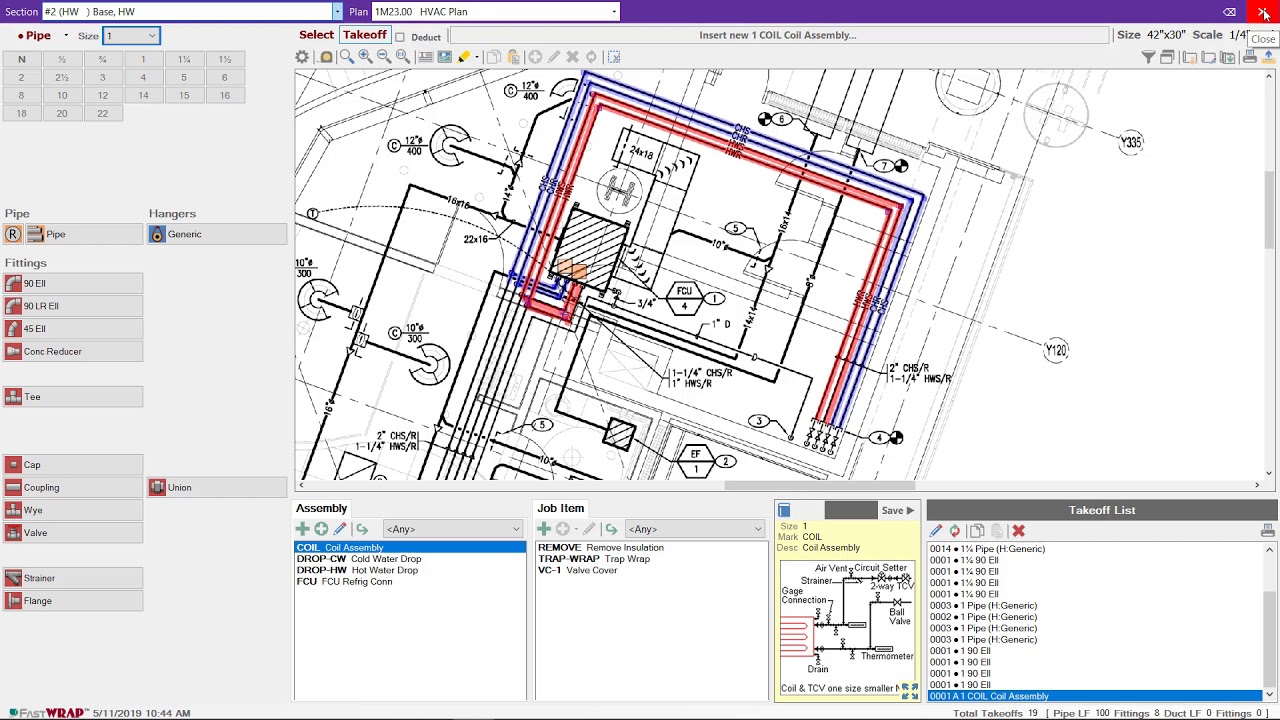1280x720 pixels.
Task: Open the pipe Size combo box
Action: [131, 36]
